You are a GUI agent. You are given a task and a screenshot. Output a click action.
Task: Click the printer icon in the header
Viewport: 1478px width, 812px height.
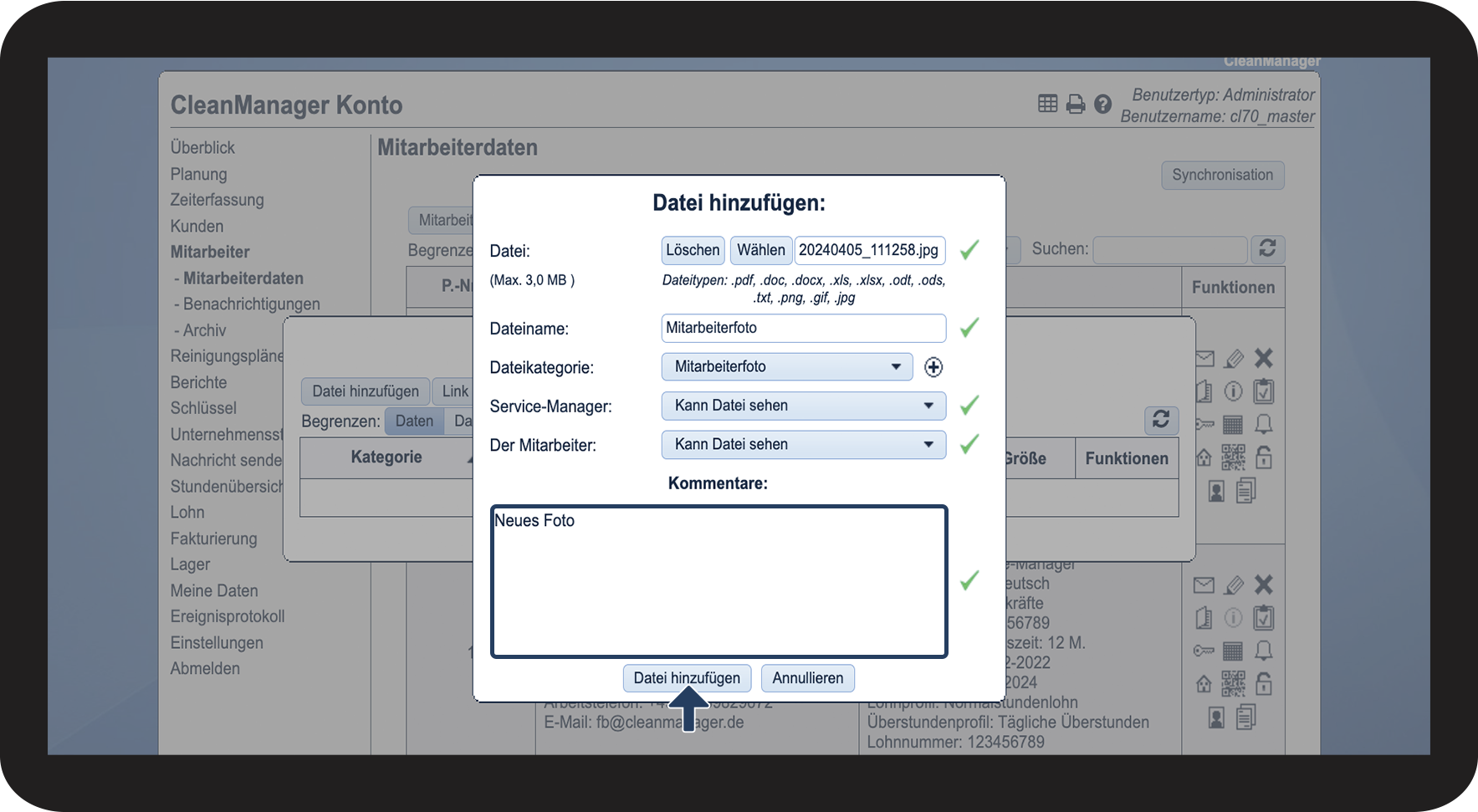click(1076, 104)
